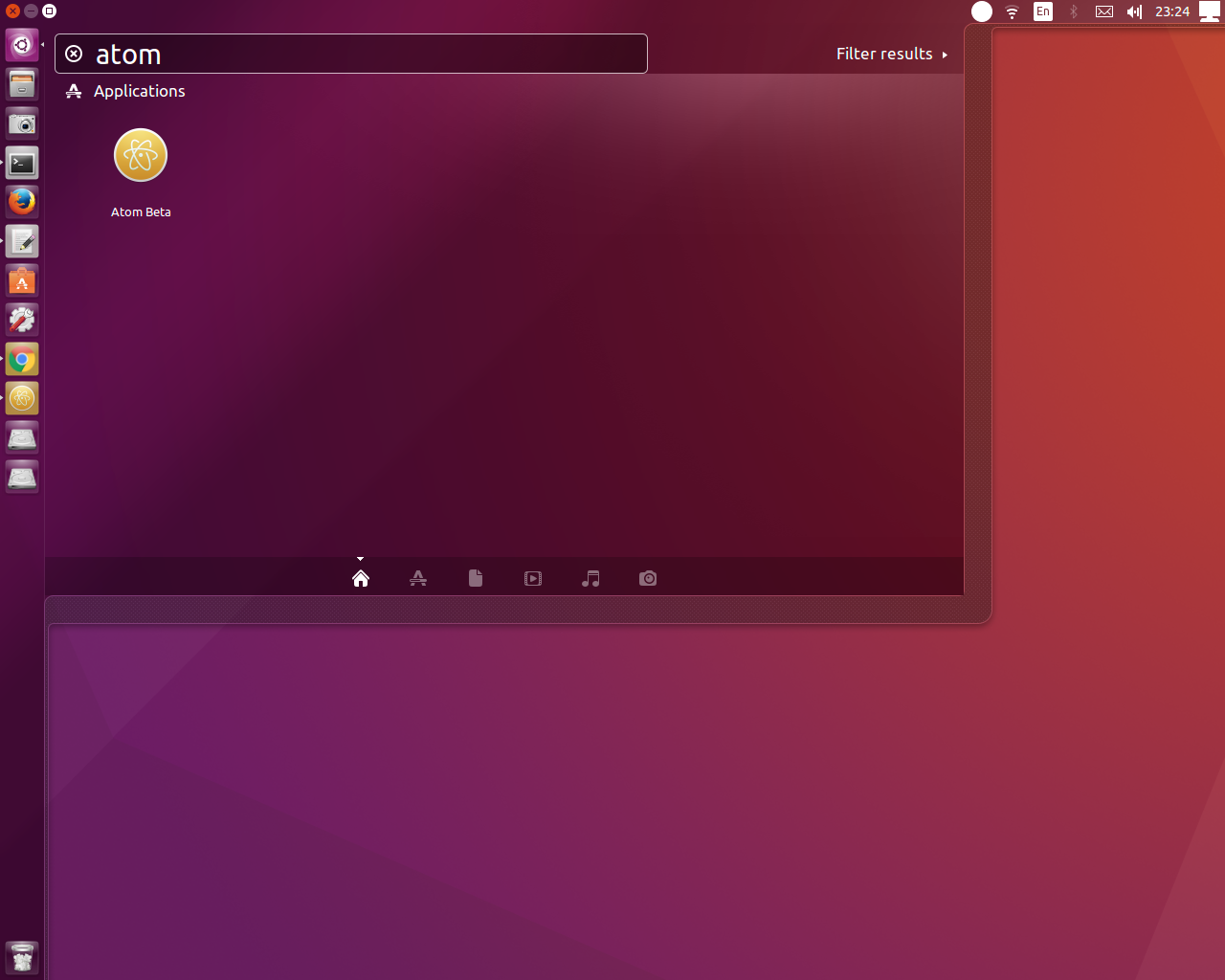1225x980 pixels.
Task: Open the first mounted drive icon
Action: click(x=22, y=437)
